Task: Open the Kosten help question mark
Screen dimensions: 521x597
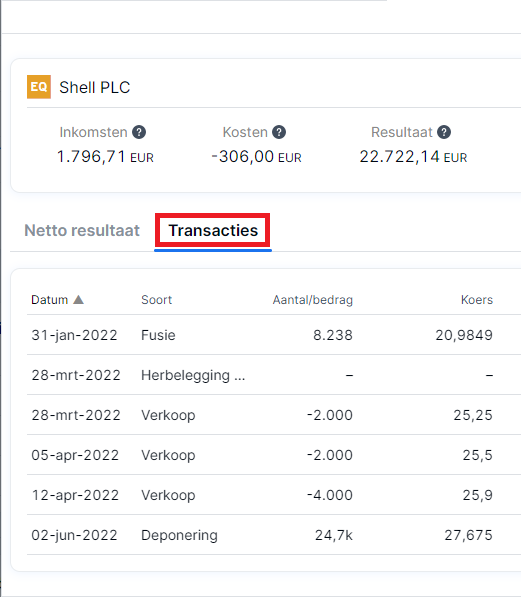Action: click(x=279, y=132)
